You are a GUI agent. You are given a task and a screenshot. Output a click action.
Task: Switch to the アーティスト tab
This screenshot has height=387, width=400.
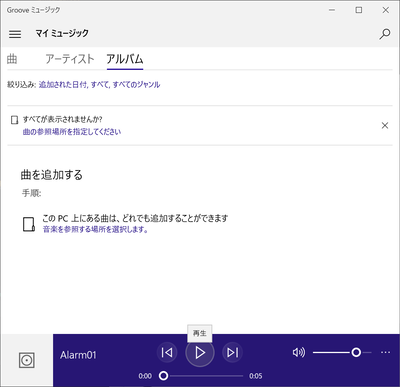point(70,59)
